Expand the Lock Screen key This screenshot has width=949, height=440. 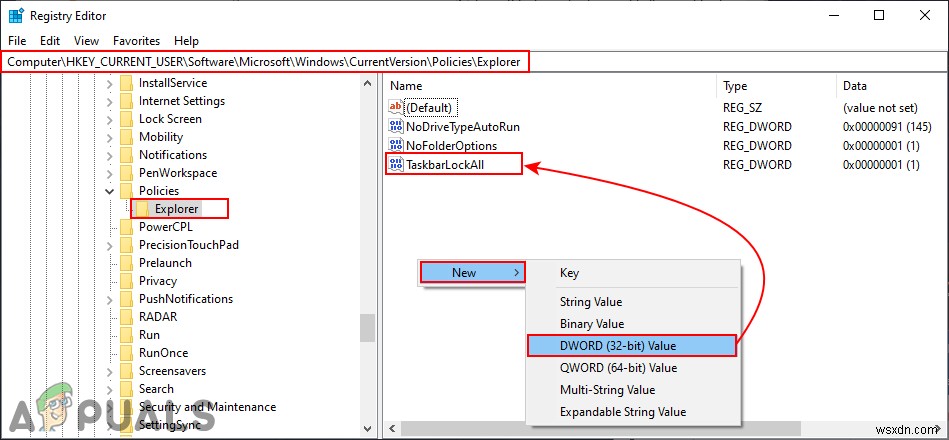pos(110,119)
